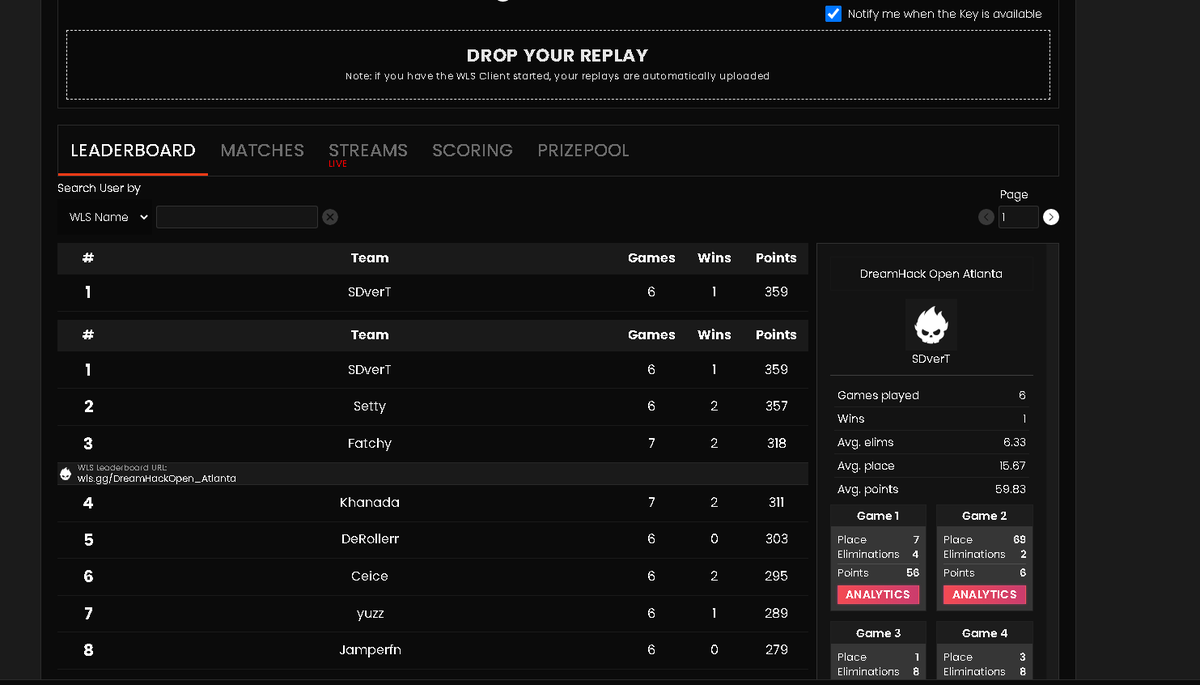Open Game 1 Analytics
This screenshot has height=685, width=1200.
(877, 594)
